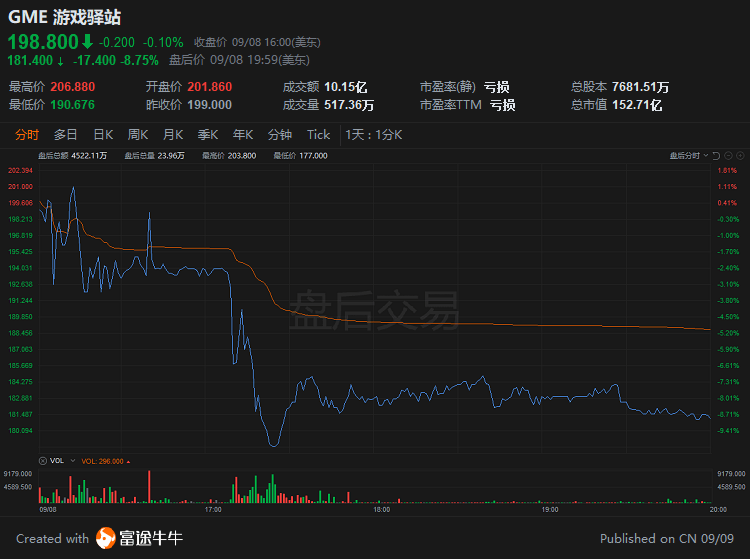The height and width of the screenshot is (559, 750).
Task: Click the GME 游戏驿站 stock title
Action: click(x=60, y=17)
